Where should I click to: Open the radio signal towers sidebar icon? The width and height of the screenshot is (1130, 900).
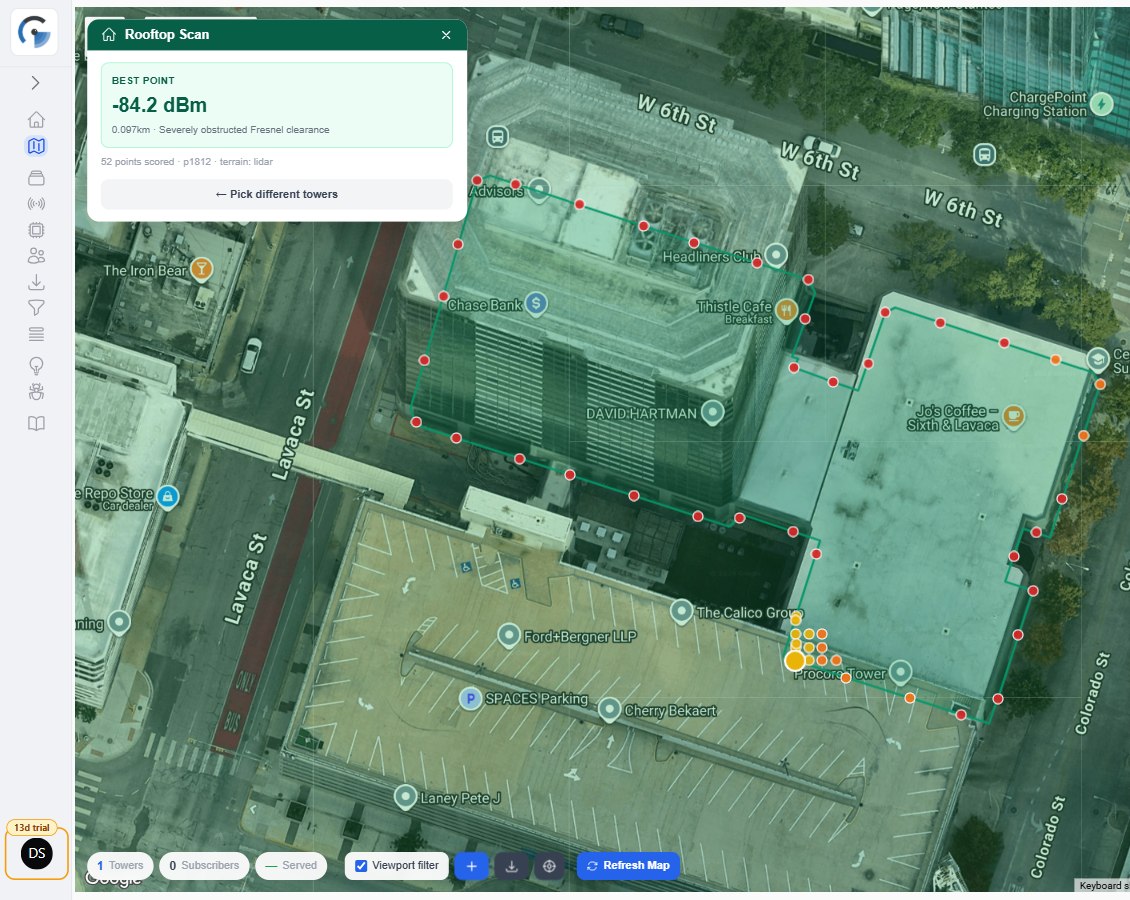coord(36,204)
